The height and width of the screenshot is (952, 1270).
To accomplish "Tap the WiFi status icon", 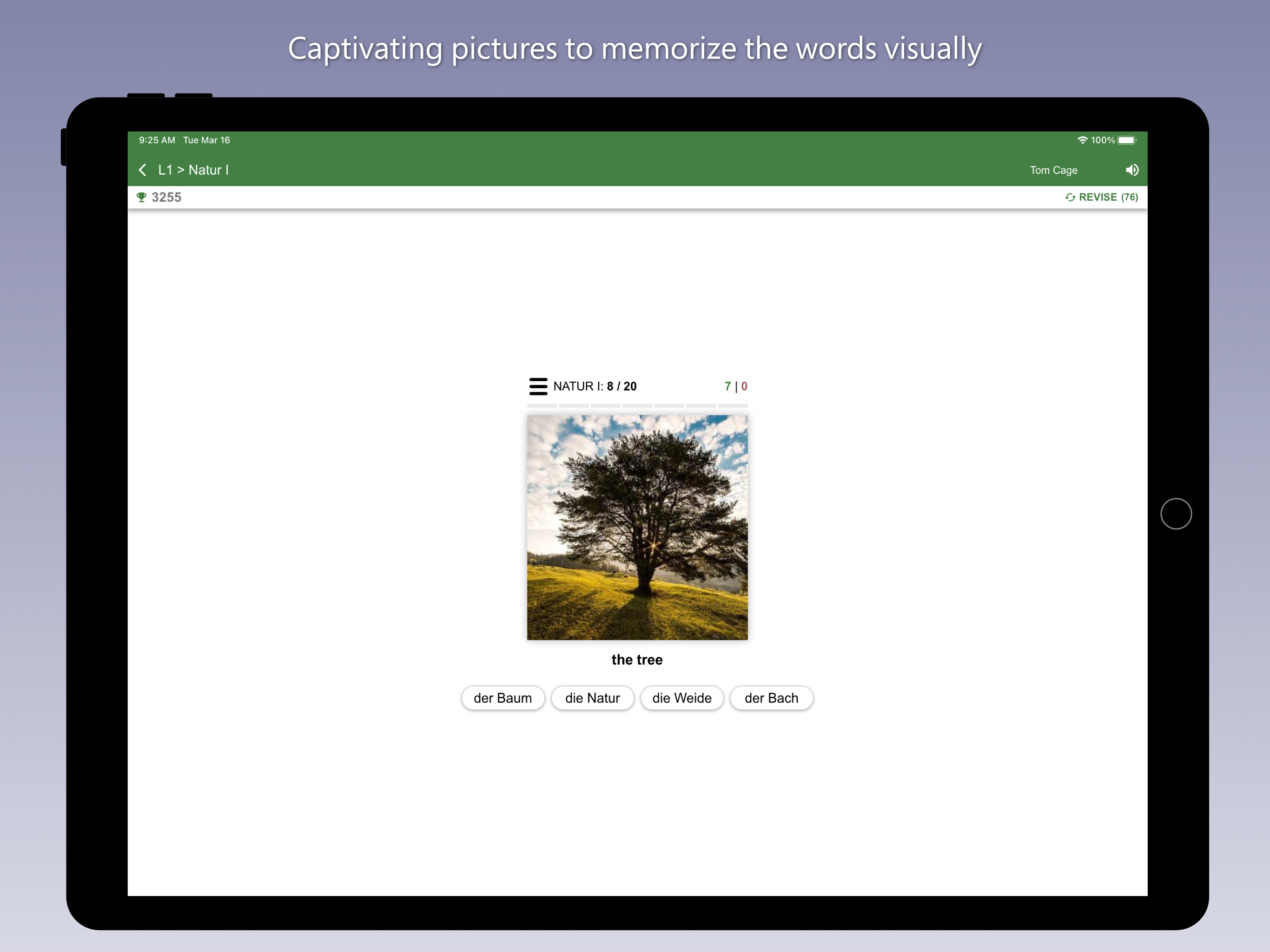I will 1082,140.
